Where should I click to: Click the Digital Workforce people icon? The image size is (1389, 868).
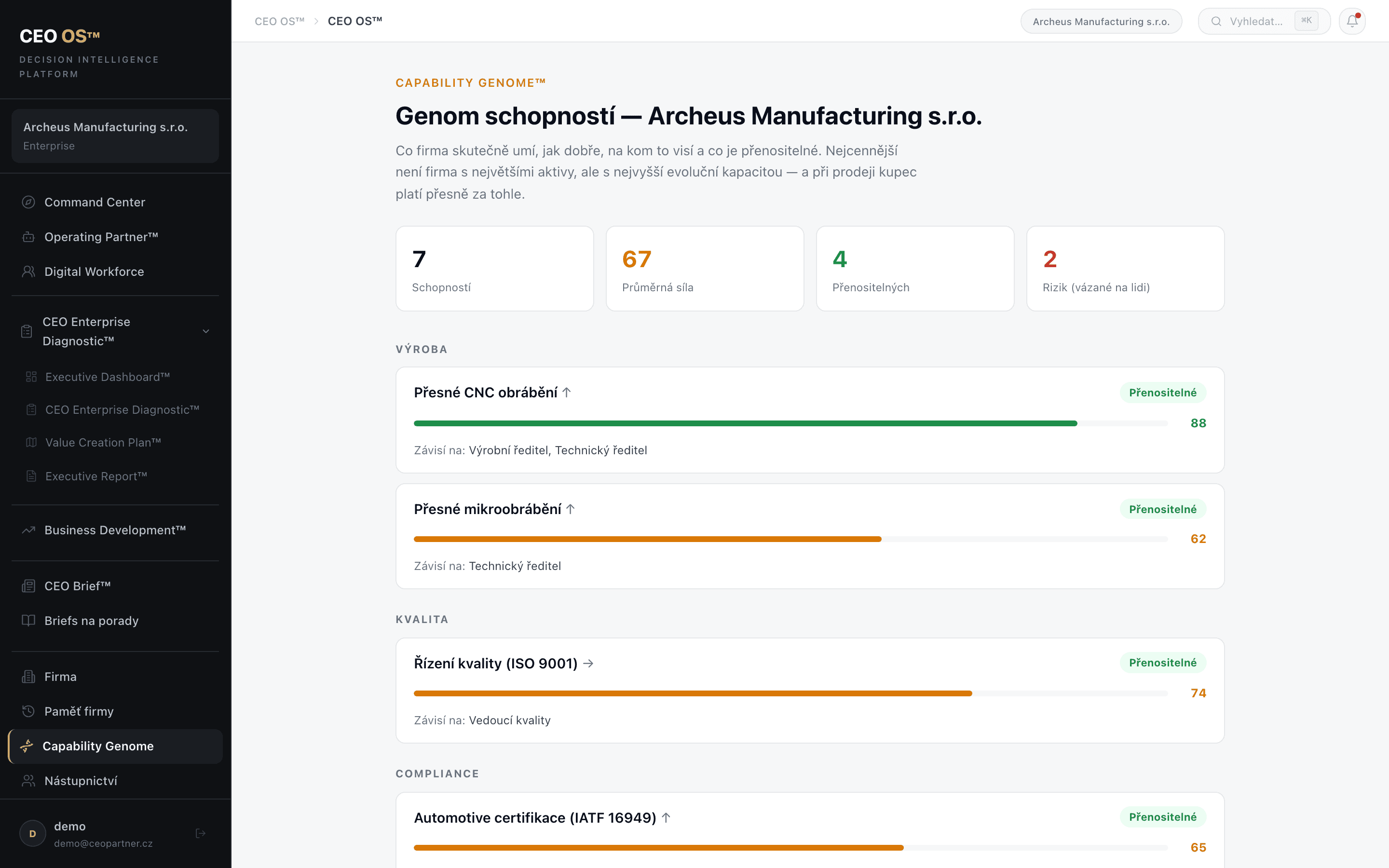click(28, 271)
